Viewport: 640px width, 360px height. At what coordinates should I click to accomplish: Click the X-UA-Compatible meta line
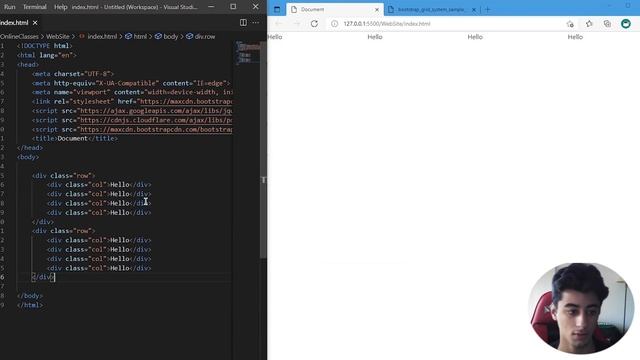[131, 83]
